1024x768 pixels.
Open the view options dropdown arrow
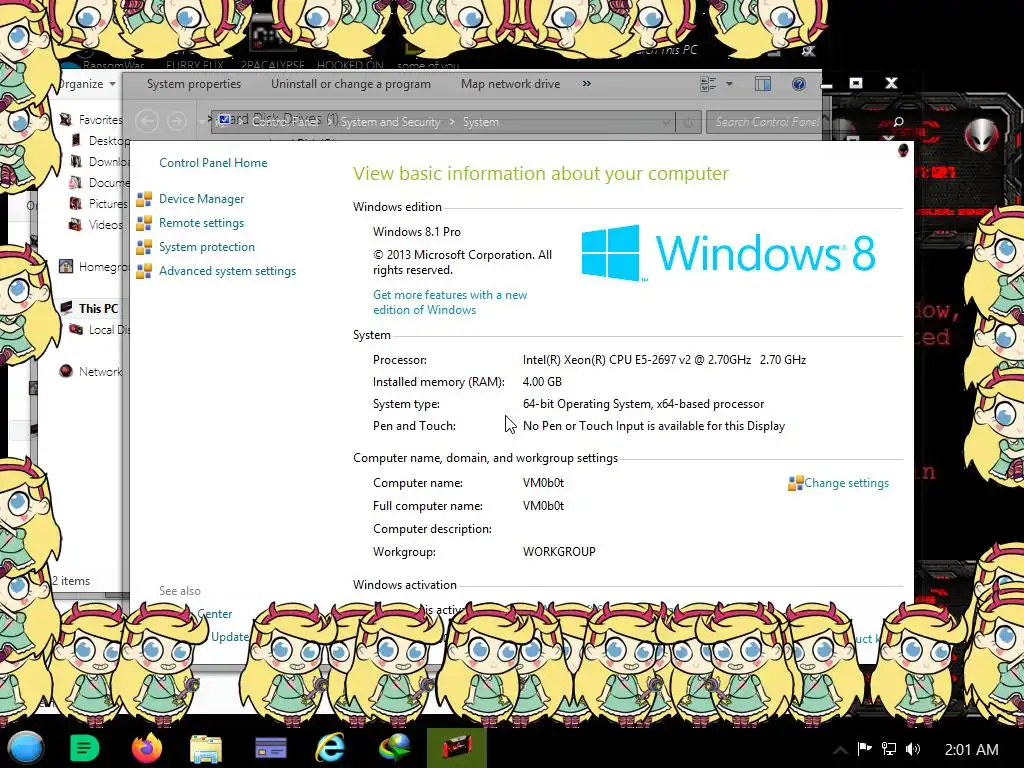click(729, 84)
